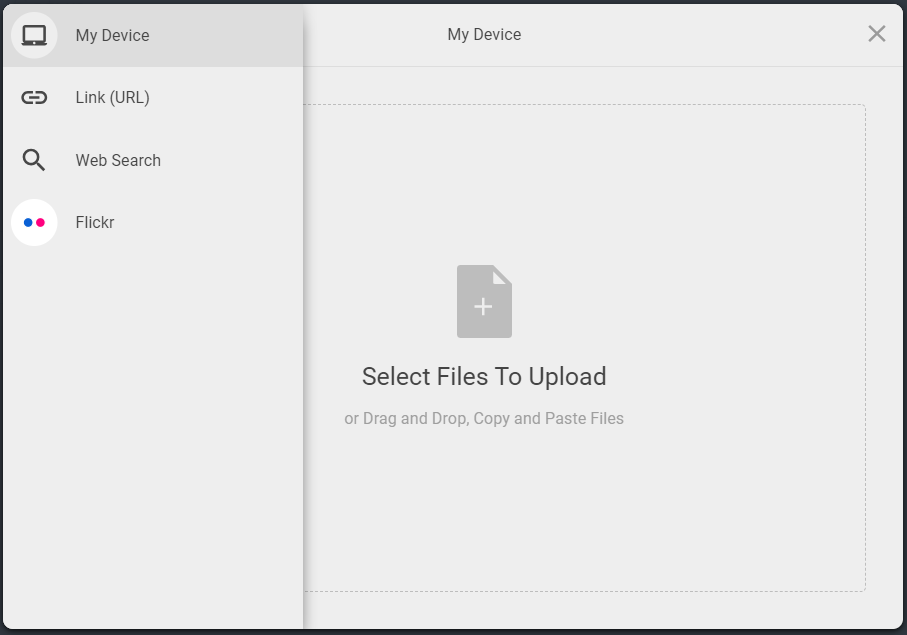Click the plus sign on the file icon
The image size is (907, 635).
pyautogui.click(x=483, y=307)
